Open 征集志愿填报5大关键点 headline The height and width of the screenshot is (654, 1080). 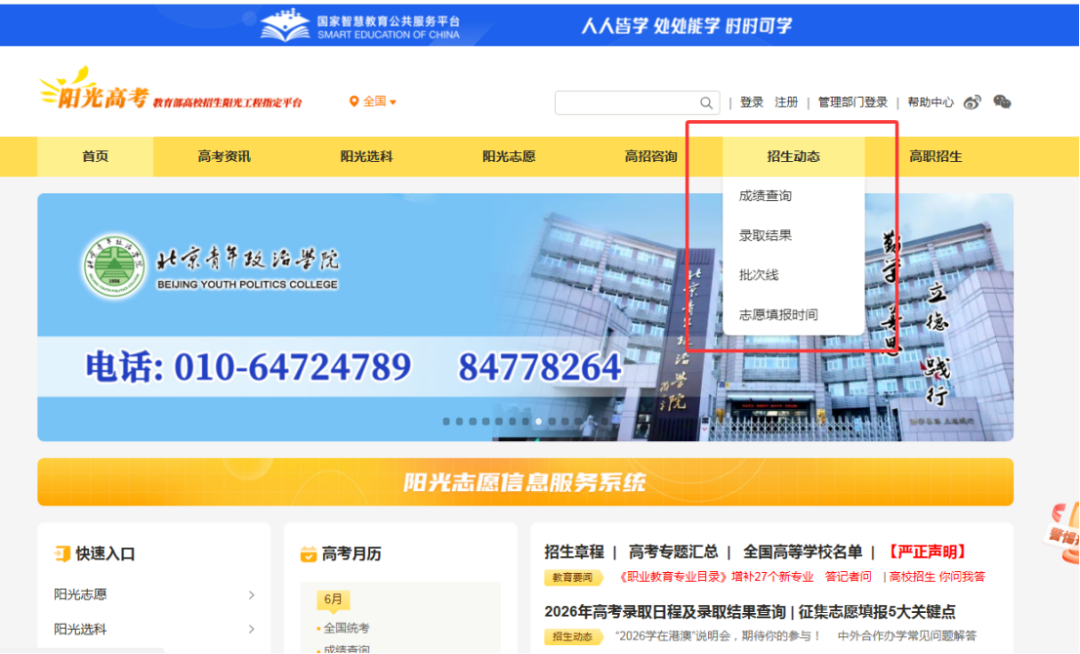(877, 612)
